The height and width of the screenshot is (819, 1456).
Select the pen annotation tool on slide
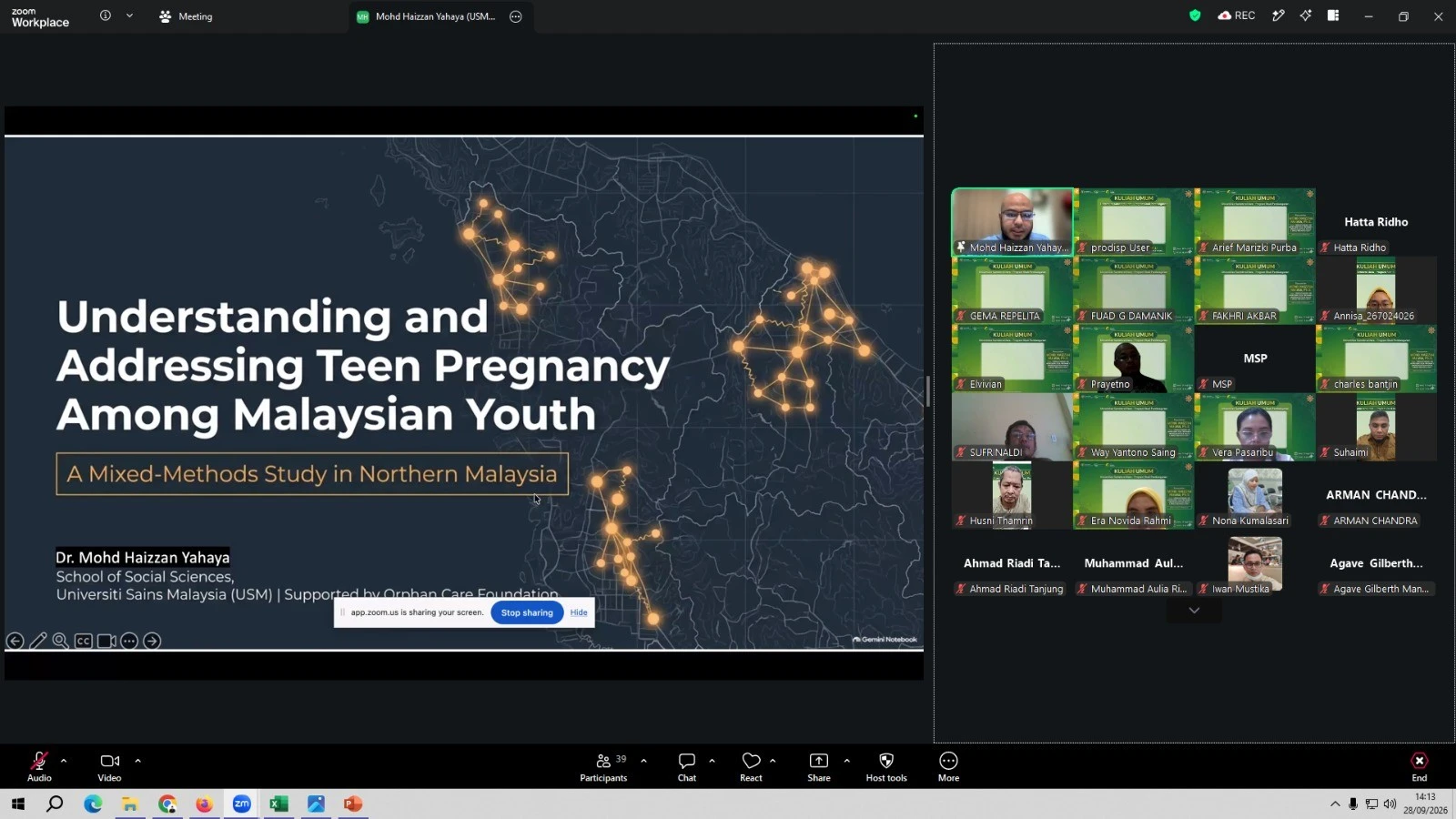[38, 641]
